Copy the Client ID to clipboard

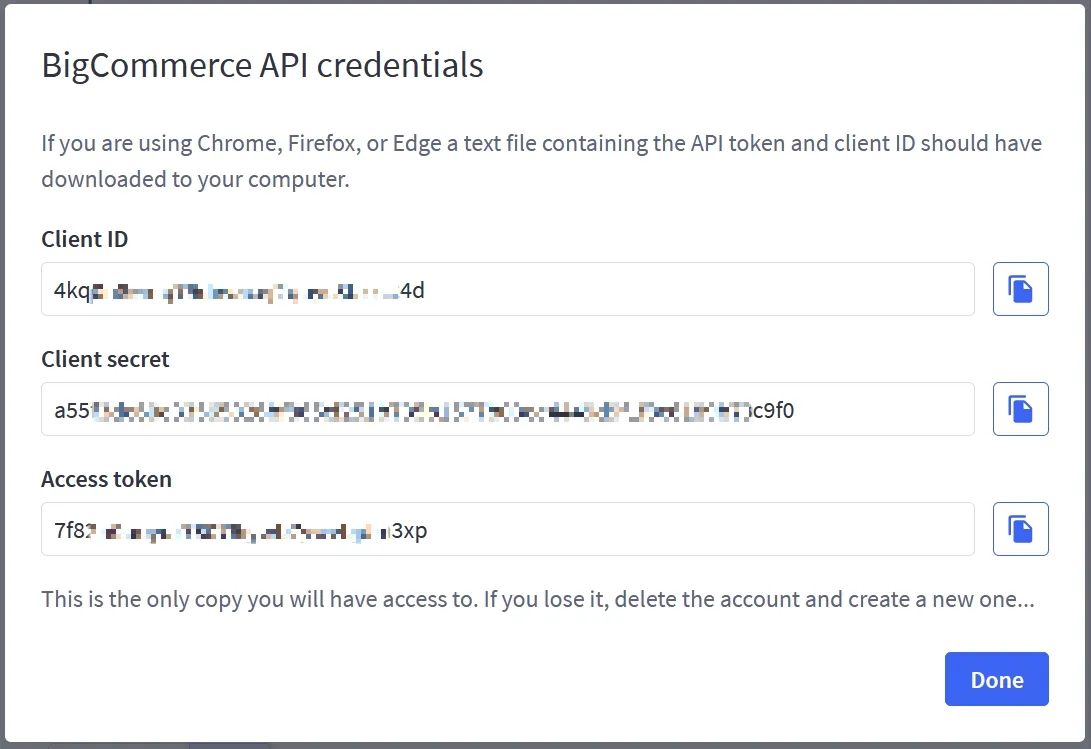click(1020, 289)
